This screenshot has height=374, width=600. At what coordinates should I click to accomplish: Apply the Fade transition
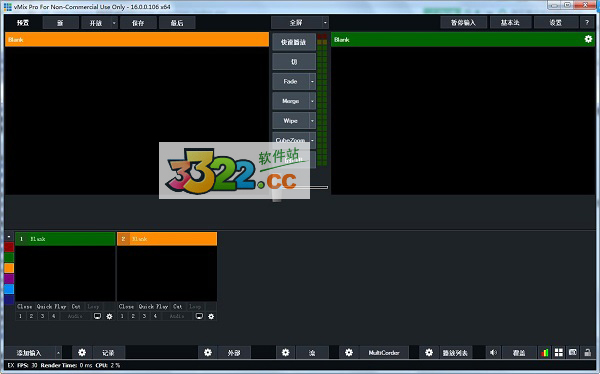pyautogui.click(x=290, y=82)
